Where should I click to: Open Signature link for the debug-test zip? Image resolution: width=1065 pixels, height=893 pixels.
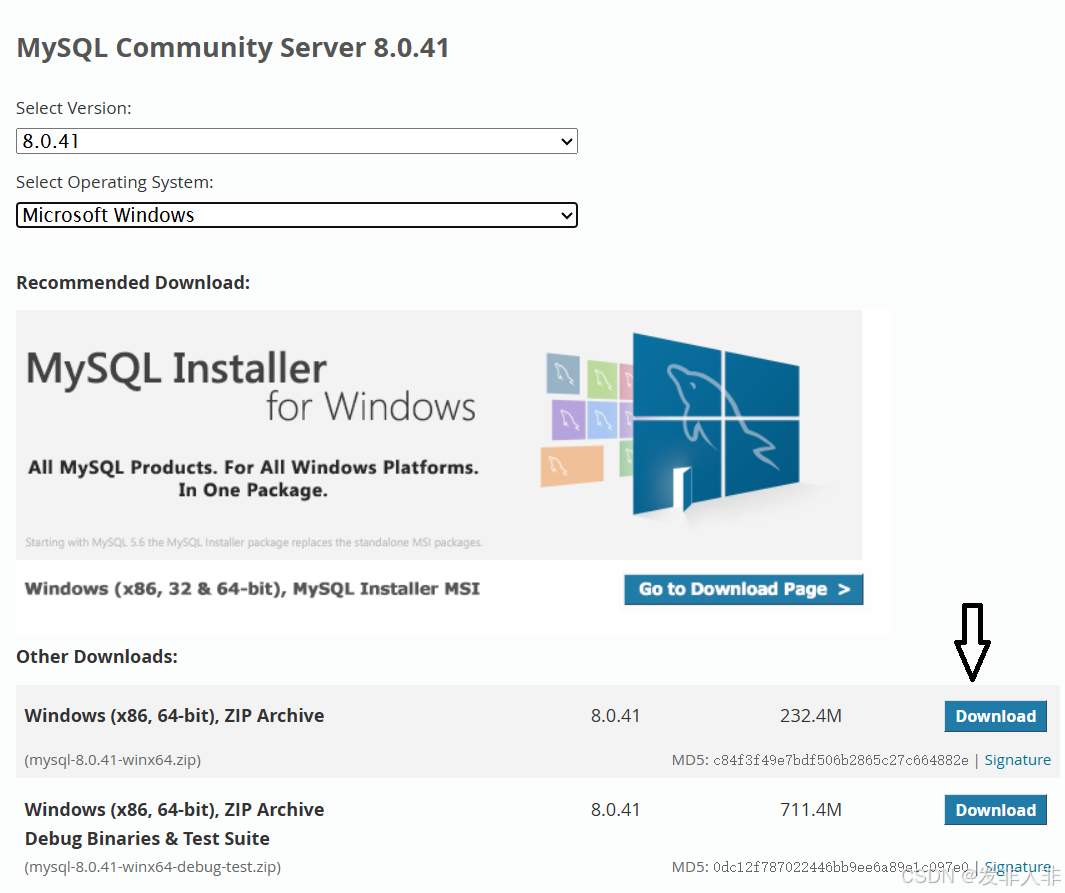pyautogui.click(x=1017, y=867)
